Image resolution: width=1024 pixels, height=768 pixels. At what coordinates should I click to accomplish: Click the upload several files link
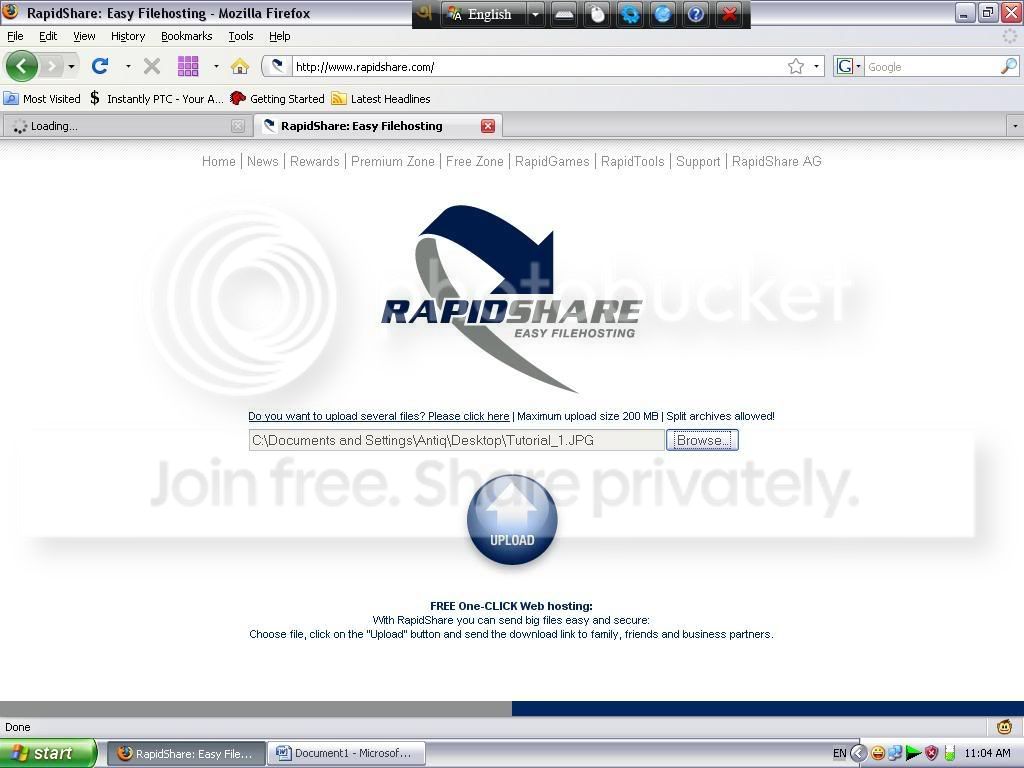point(379,416)
